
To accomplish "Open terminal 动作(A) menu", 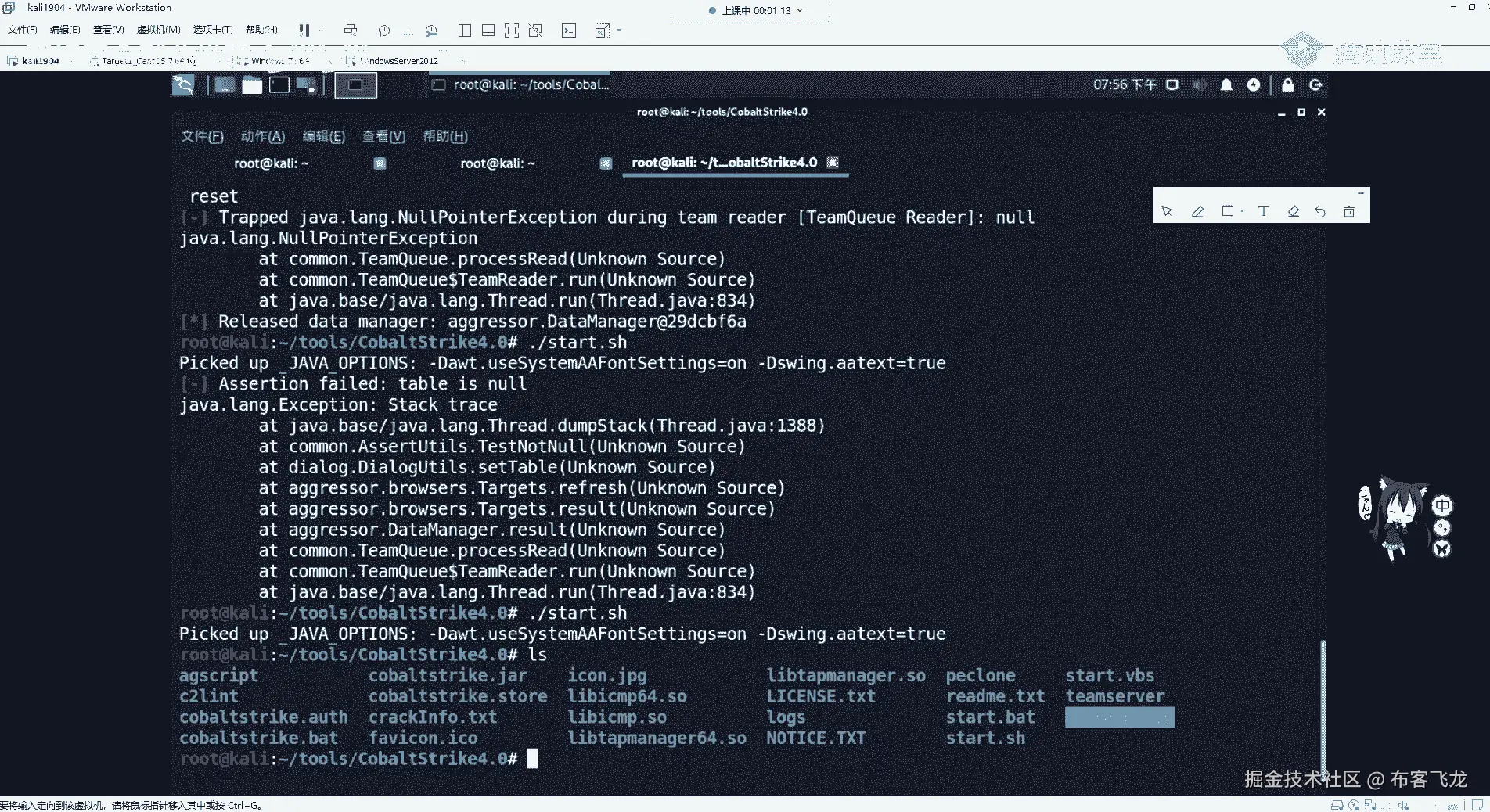I will click(262, 136).
